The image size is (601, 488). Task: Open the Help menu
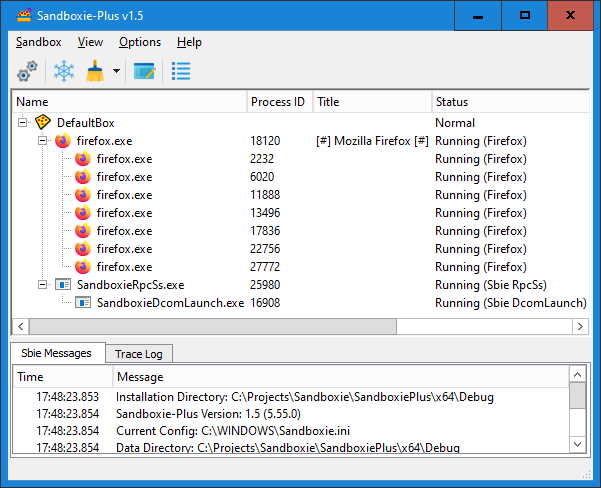pos(189,42)
